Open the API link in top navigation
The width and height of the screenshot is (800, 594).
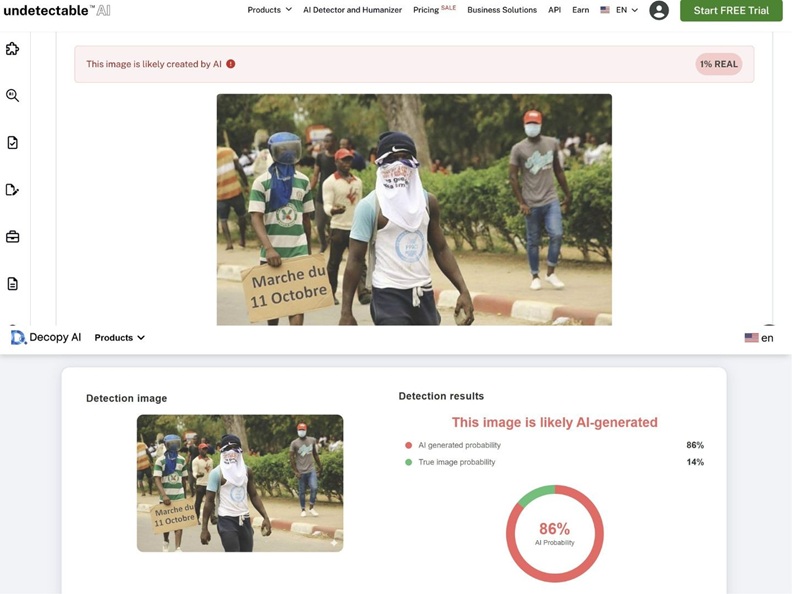[554, 10]
